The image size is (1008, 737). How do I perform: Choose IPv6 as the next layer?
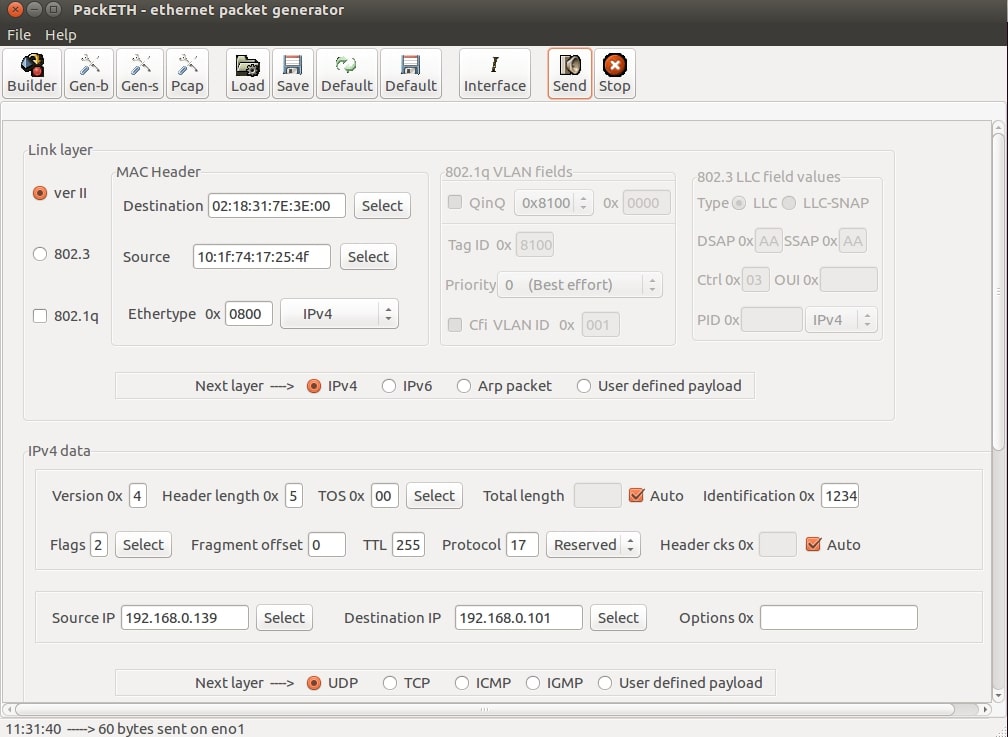[x=388, y=386]
